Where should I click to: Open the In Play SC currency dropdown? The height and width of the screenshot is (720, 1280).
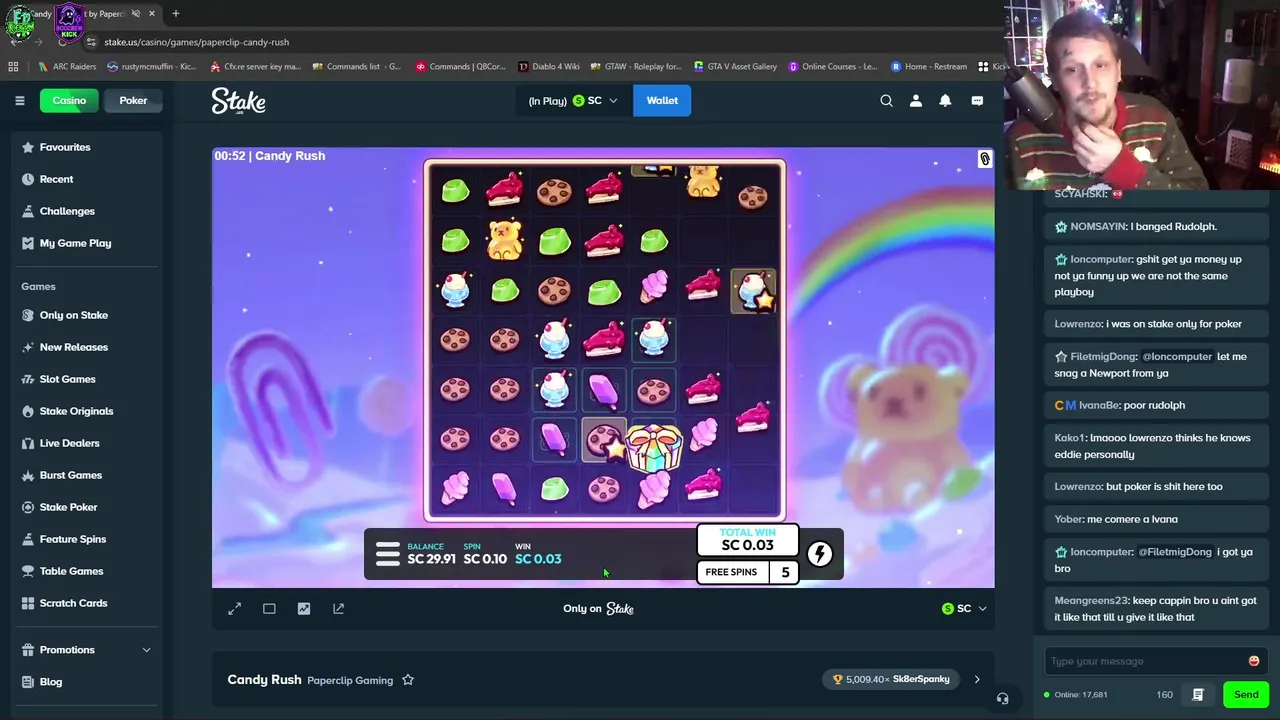coord(573,100)
